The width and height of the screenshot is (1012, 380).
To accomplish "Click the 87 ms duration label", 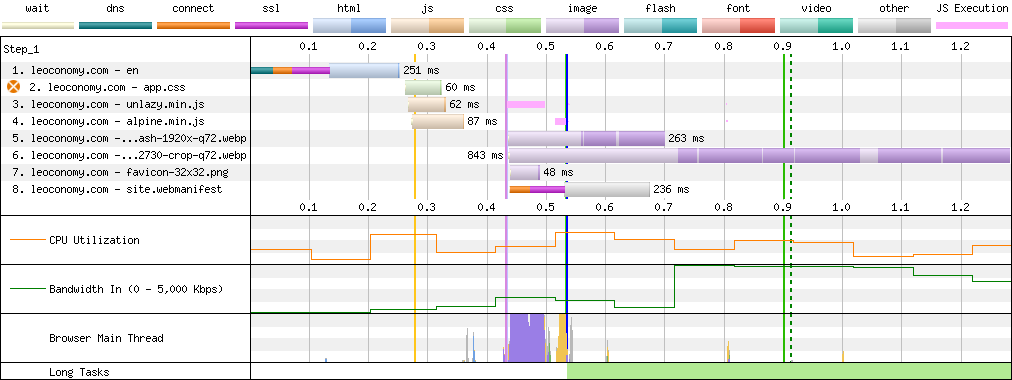I will (482, 121).
